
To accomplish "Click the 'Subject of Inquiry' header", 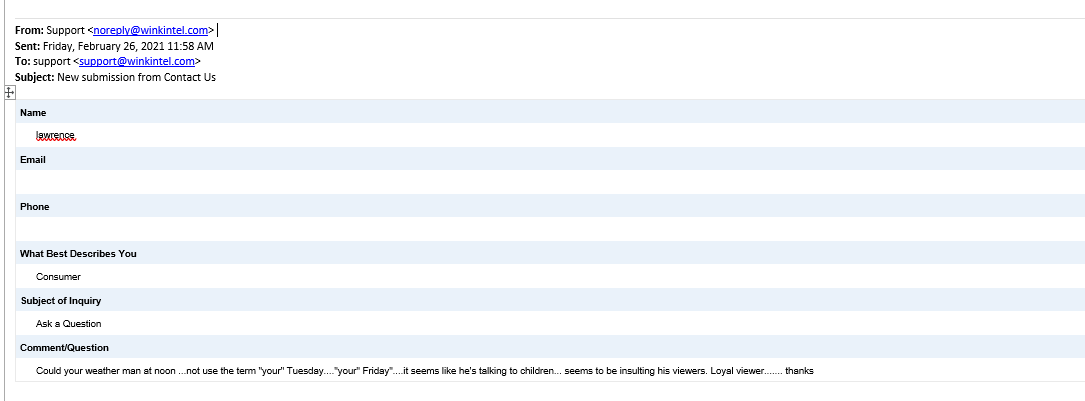I will (61, 301).
